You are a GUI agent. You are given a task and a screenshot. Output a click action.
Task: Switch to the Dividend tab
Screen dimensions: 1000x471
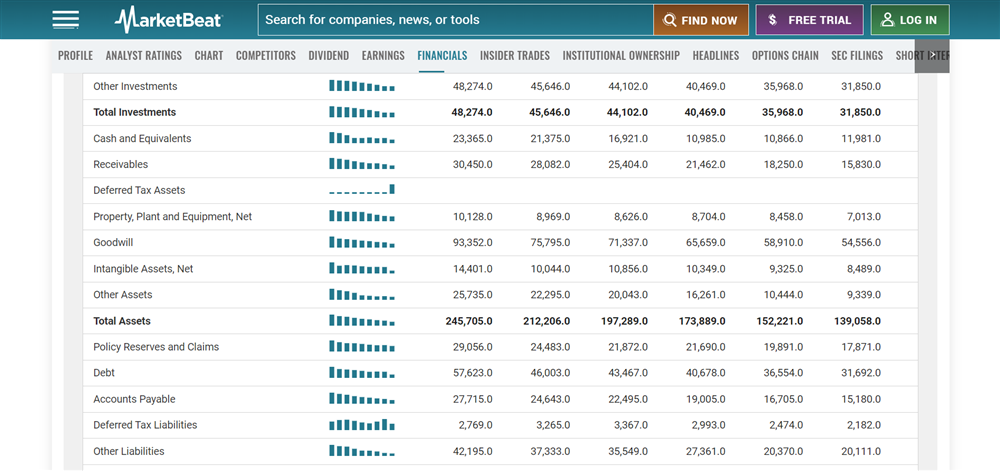click(329, 56)
